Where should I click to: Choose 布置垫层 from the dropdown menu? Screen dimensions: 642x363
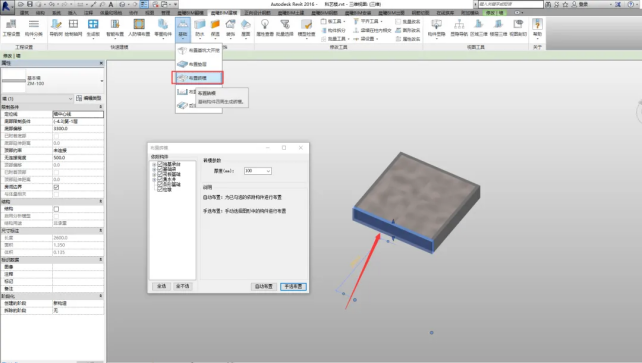[x=199, y=64]
